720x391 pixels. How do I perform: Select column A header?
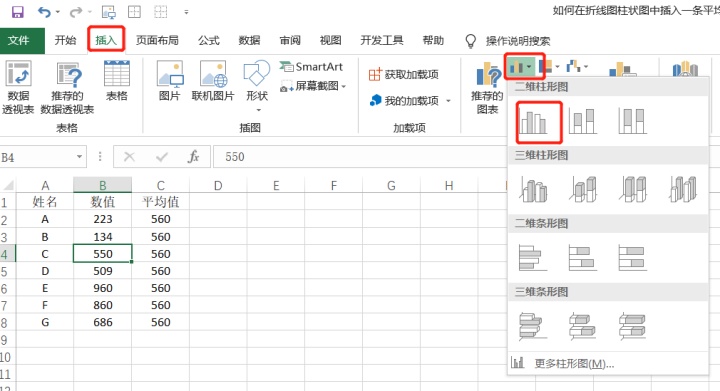coord(45,185)
